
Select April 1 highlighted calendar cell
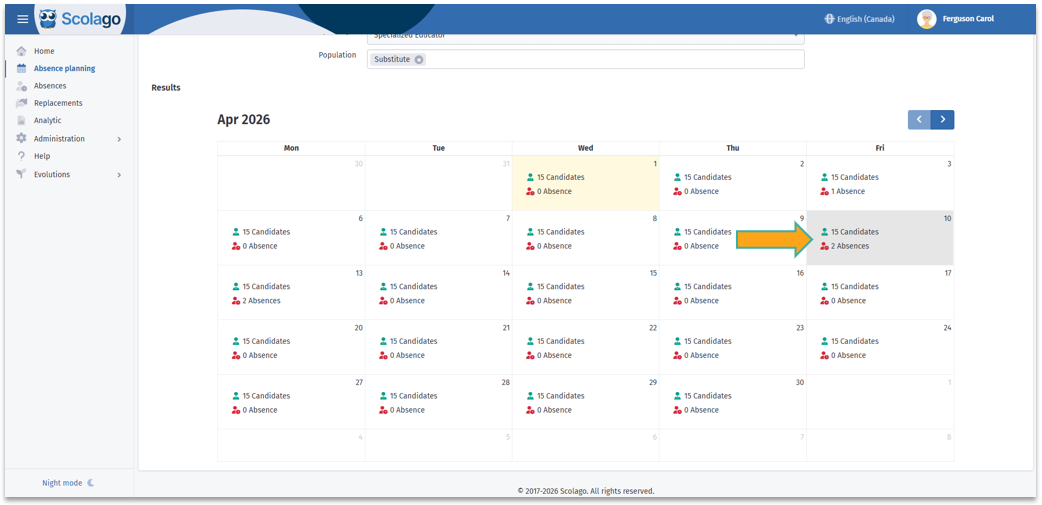585,183
